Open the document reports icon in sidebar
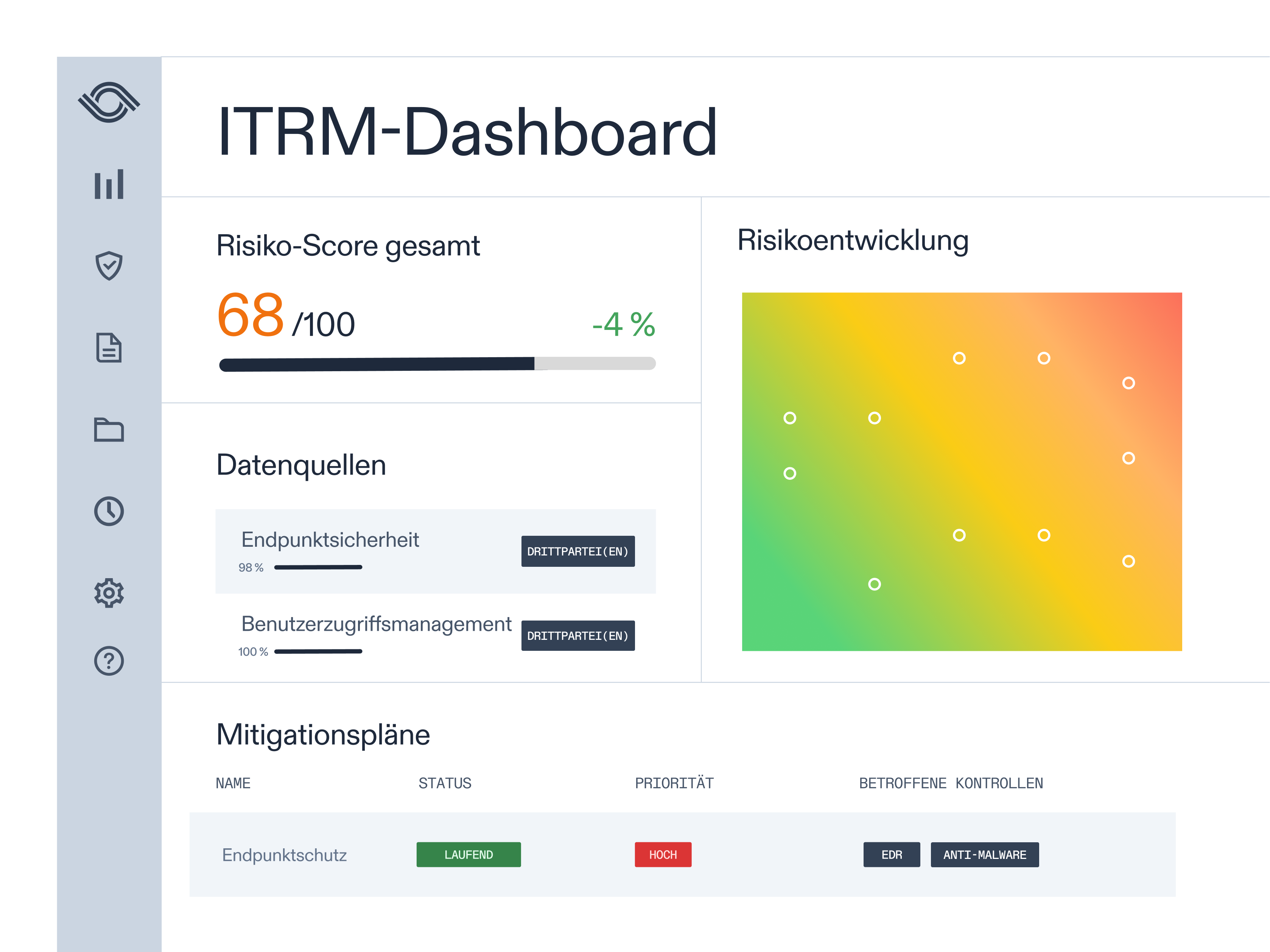This screenshot has width=1270, height=952. point(109,347)
